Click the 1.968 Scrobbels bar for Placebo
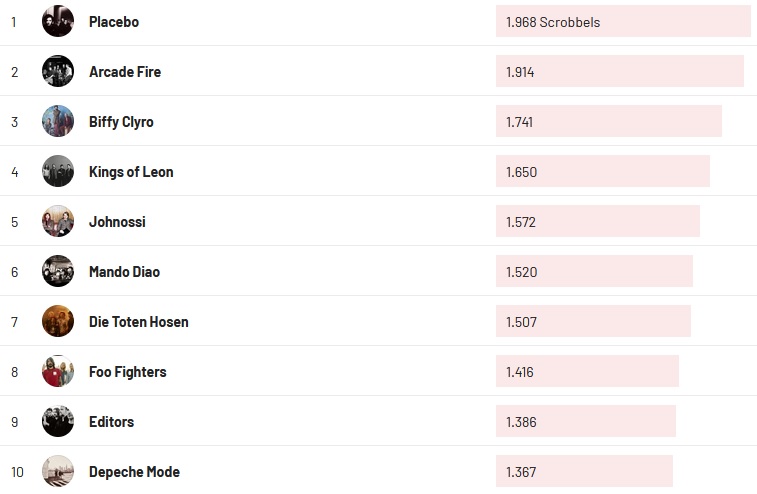This screenshot has height=494, width=757. coord(623,21)
